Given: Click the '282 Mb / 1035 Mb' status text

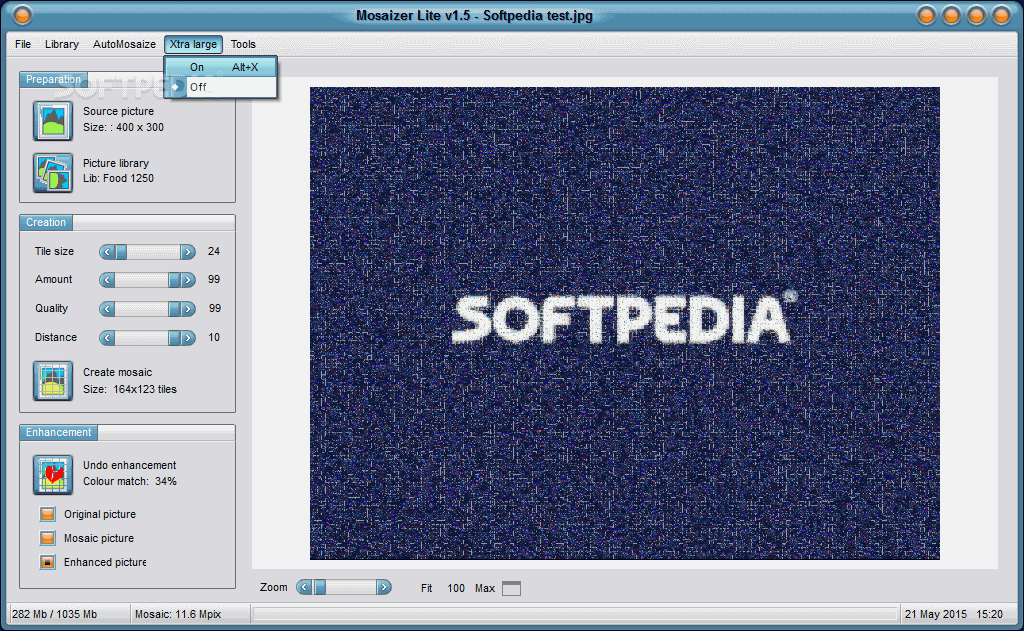Looking at the screenshot, I should (x=54, y=614).
